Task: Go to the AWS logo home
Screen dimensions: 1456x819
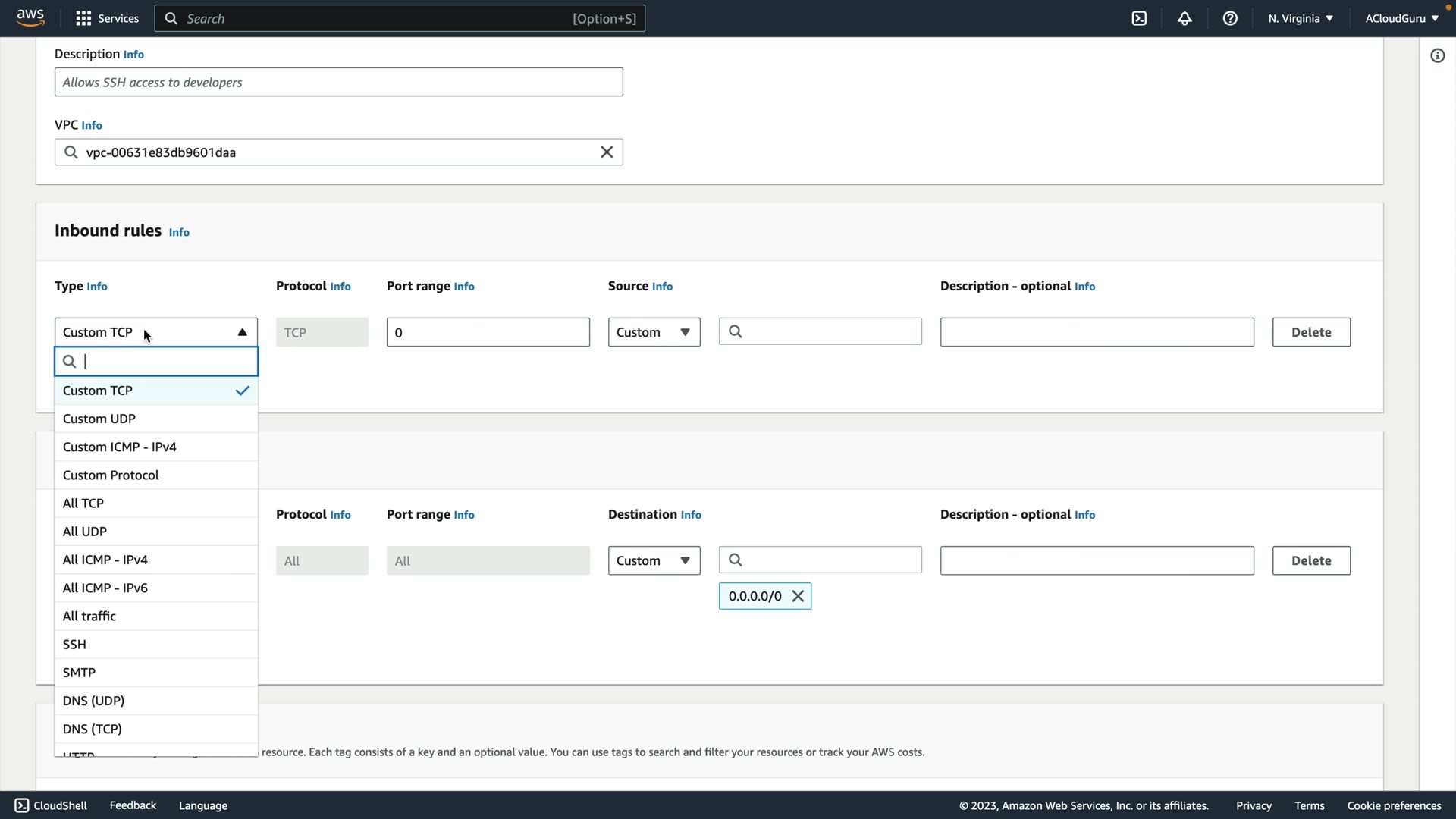Action: [30, 17]
